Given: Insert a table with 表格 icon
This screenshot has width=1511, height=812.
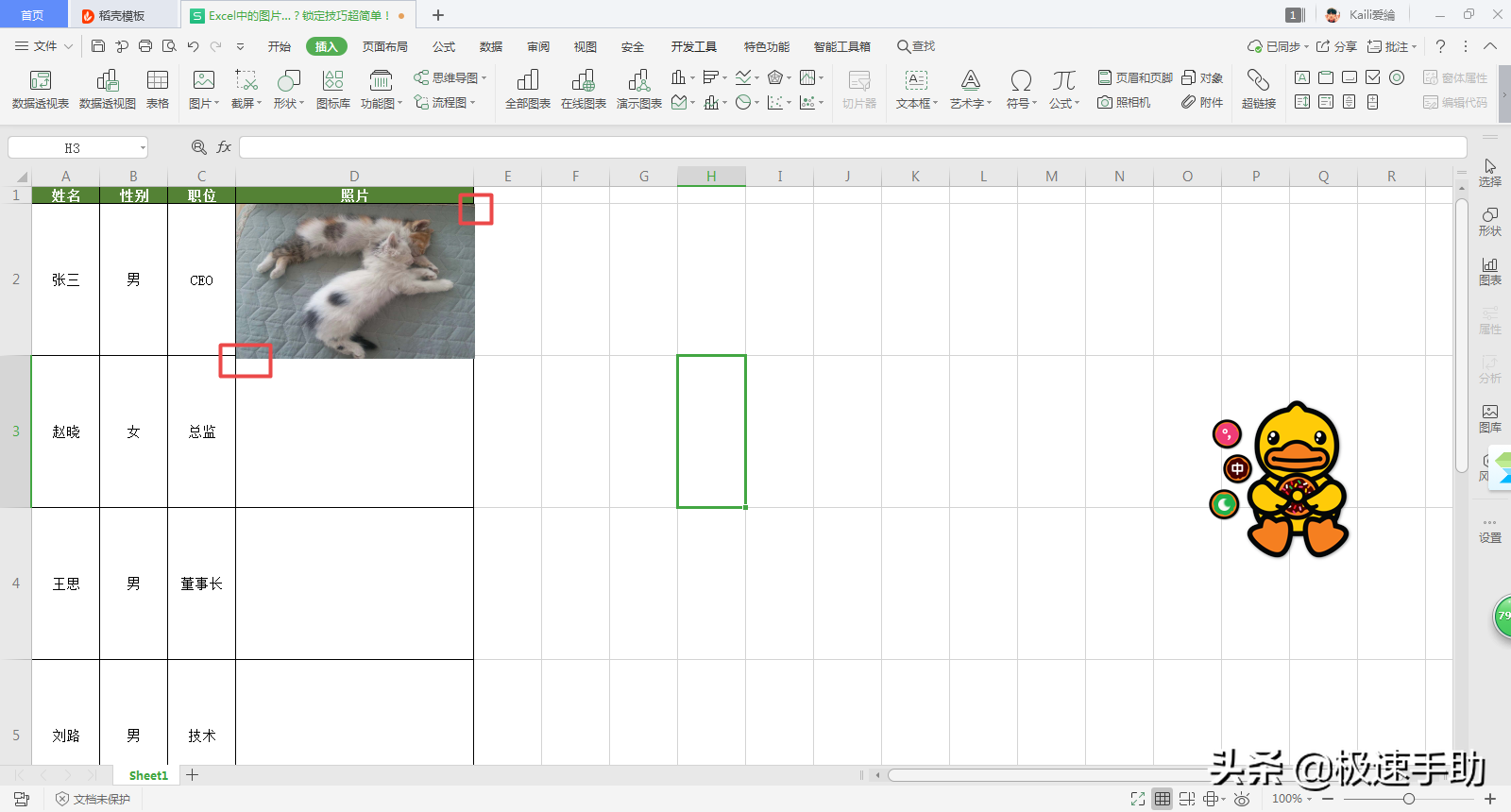Looking at the screenshot, I should click(158, 90).
